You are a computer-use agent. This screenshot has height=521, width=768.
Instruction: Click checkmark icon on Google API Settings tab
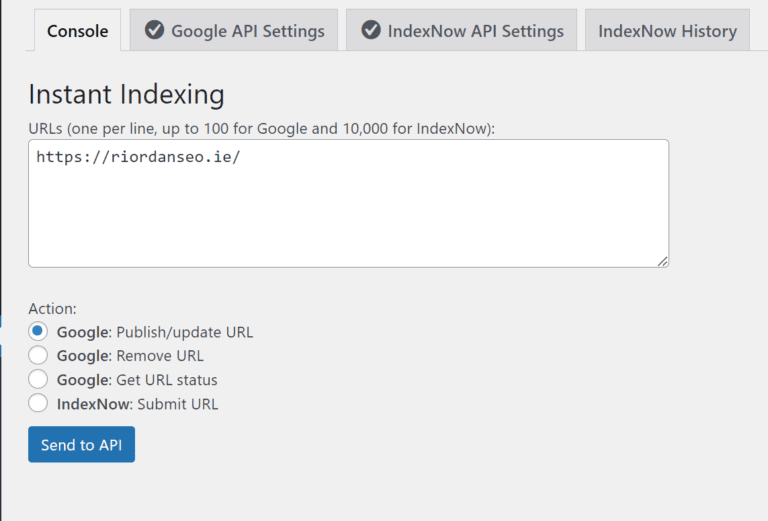[154, 30]
